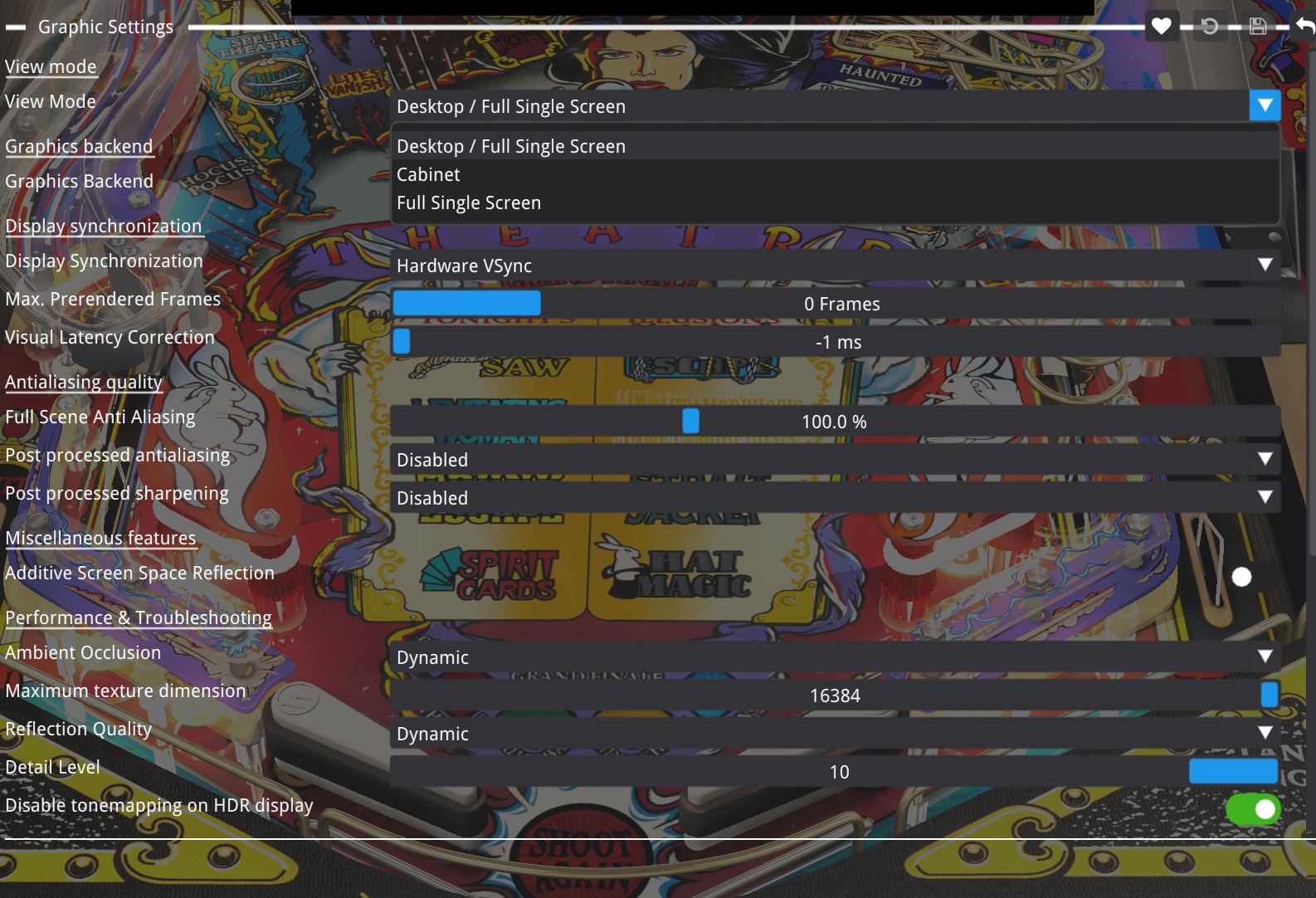Open the Ambient Occlusion dropdown

(x=835, y=657)
